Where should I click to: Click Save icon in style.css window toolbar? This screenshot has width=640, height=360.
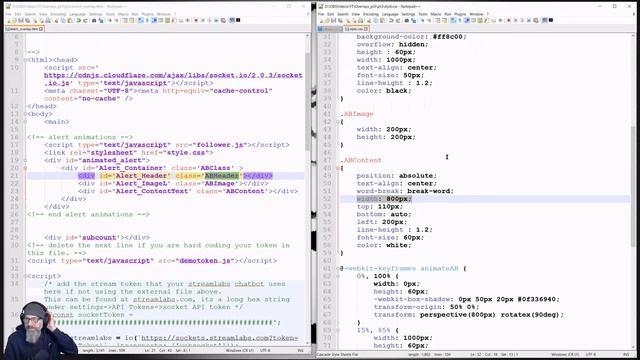pos(334,20)
